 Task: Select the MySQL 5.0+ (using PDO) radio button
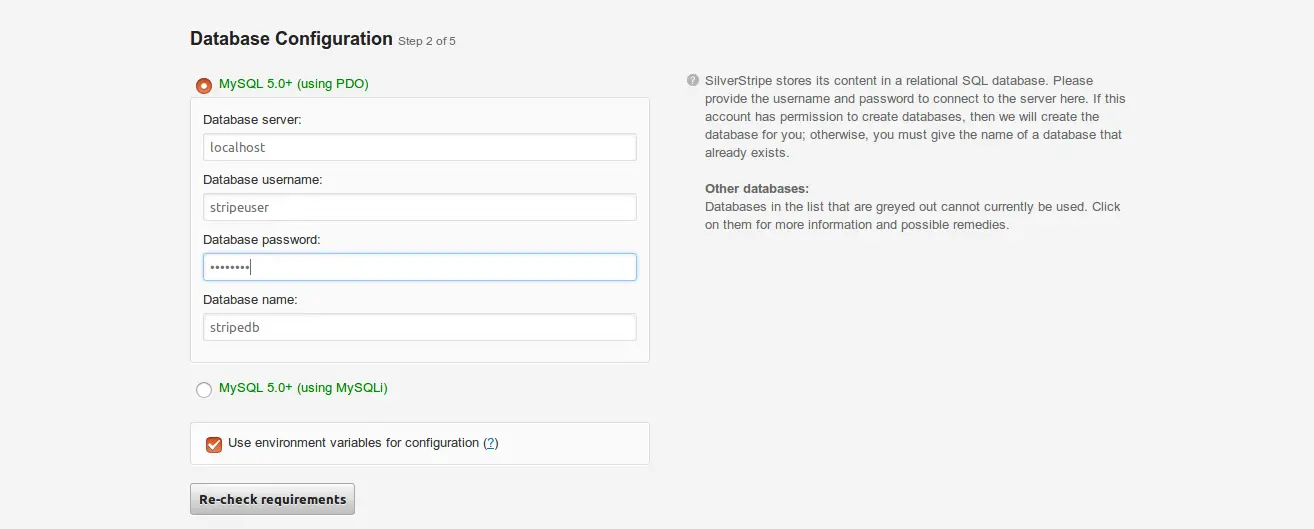click(204, 86)
